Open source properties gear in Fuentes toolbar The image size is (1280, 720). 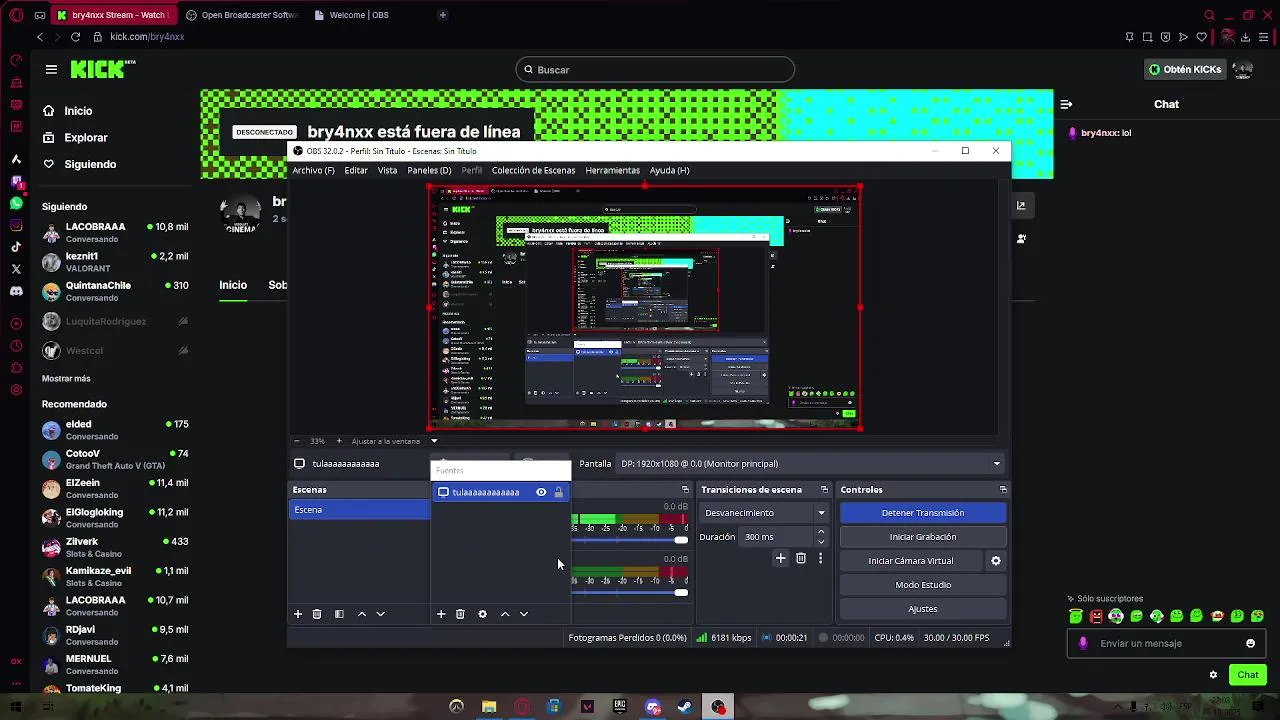(482, 614)
